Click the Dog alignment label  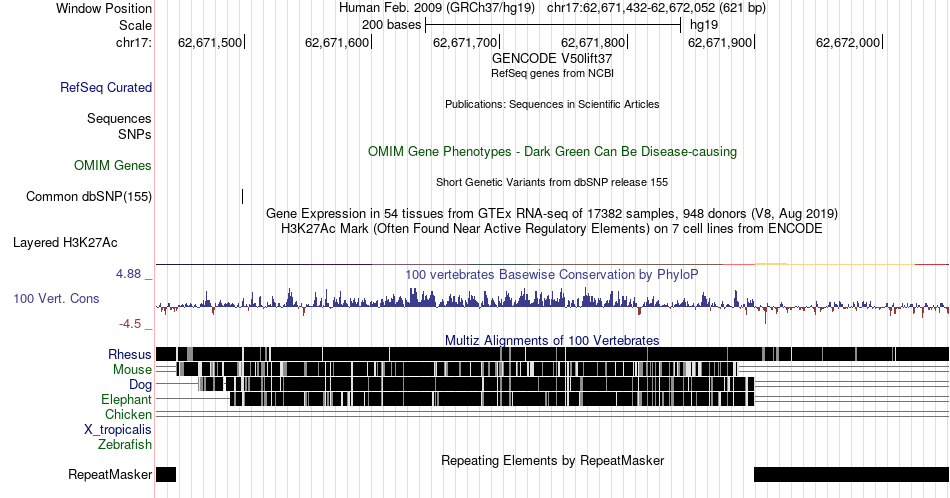141,385
